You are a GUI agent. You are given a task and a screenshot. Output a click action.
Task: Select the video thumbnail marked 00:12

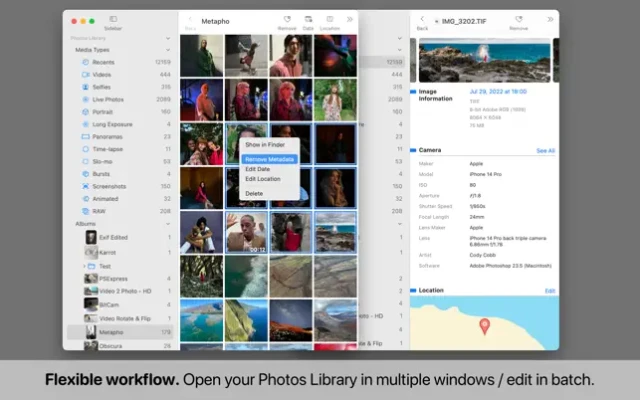point(246,232)
